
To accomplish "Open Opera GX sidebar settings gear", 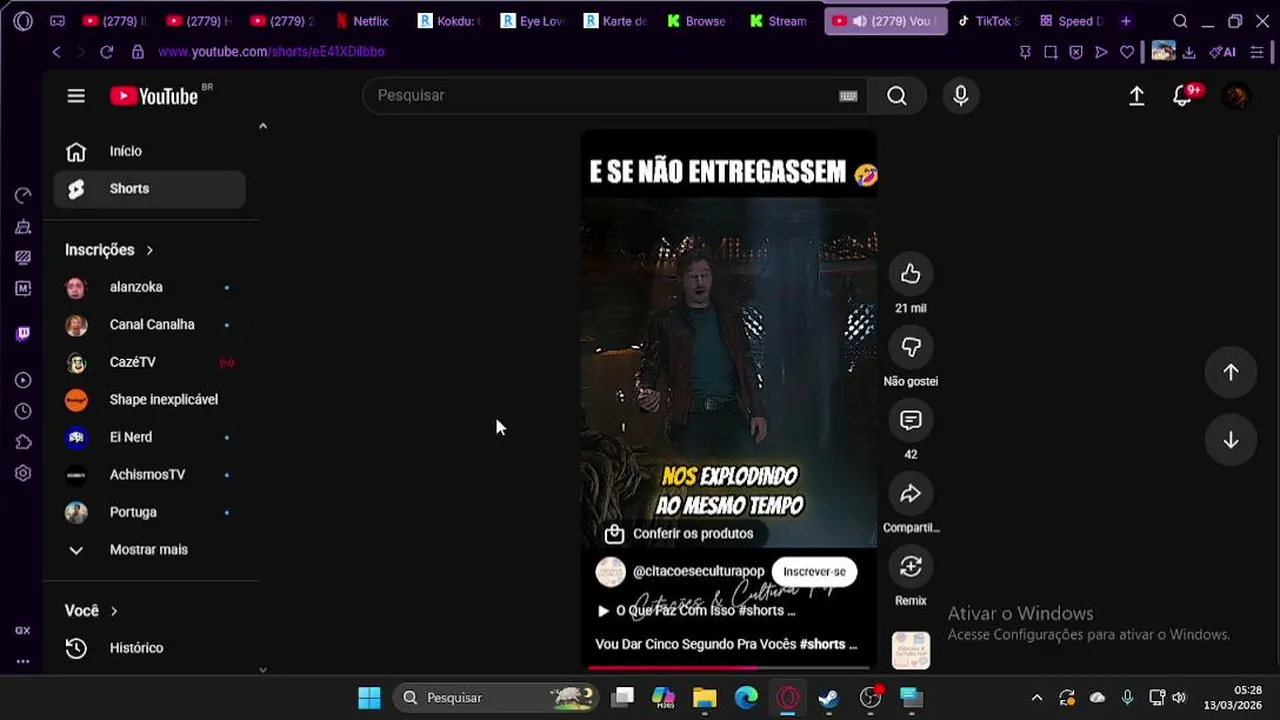I will pyautogui.click(x=23, y=473).
